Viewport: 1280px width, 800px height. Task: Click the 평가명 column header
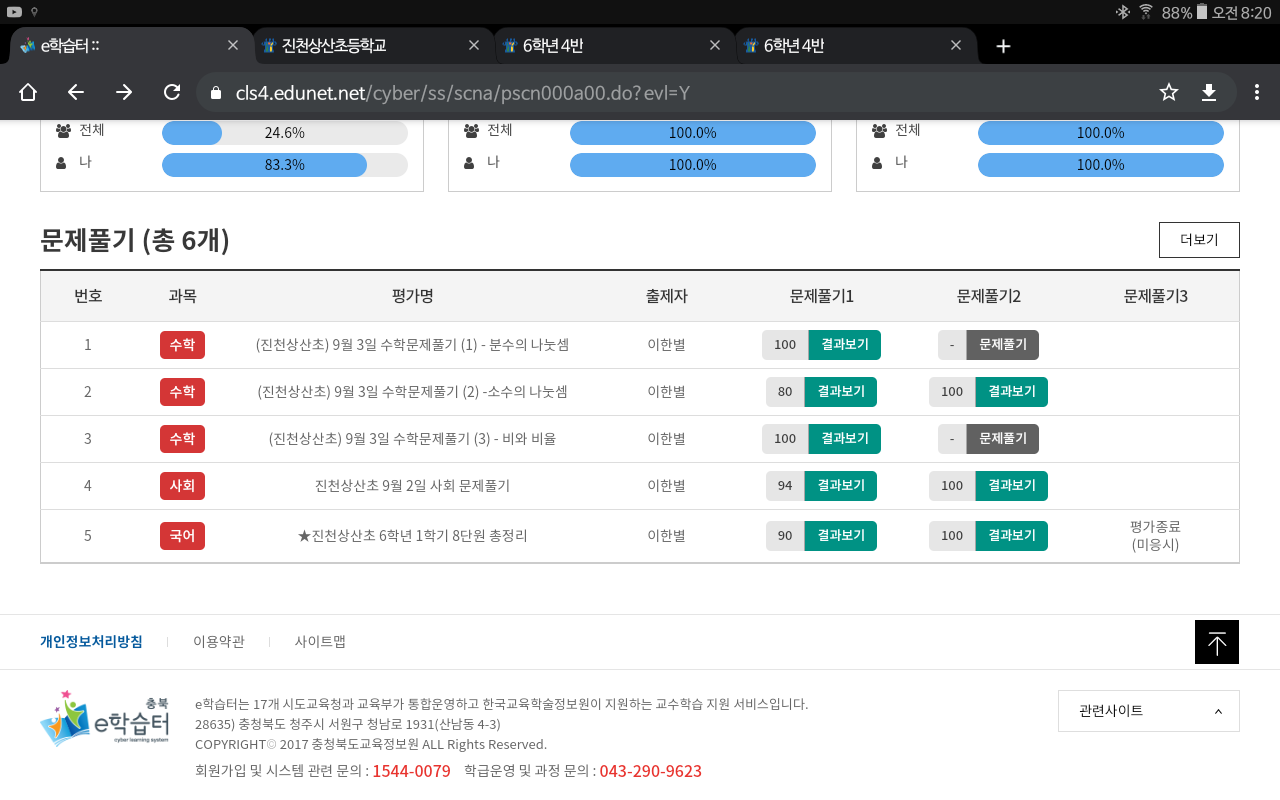click(x=413, y=296)
